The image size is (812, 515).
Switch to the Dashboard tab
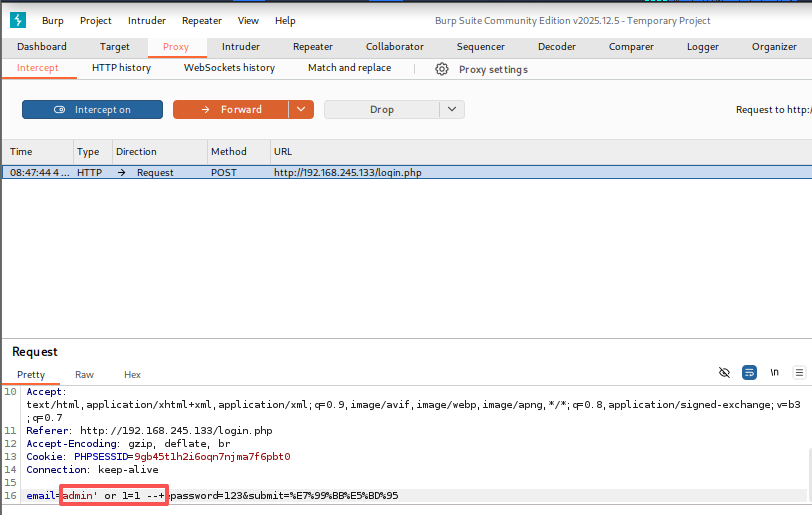(x=42, y=47)
